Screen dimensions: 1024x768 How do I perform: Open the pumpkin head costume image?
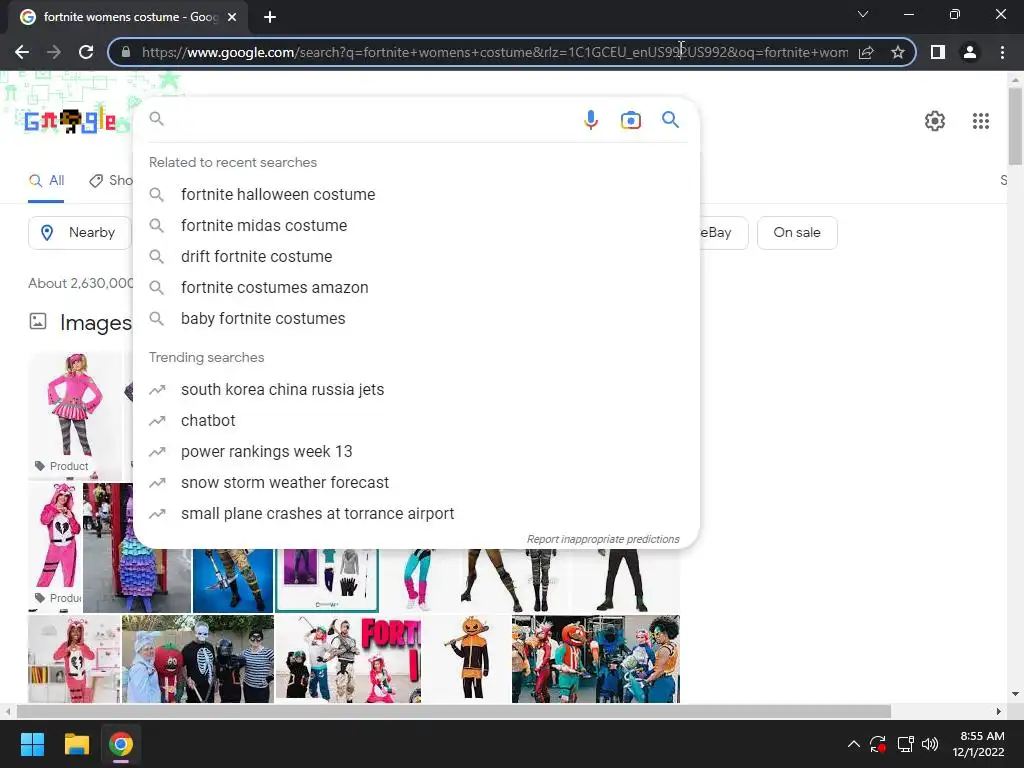point(466,659)
